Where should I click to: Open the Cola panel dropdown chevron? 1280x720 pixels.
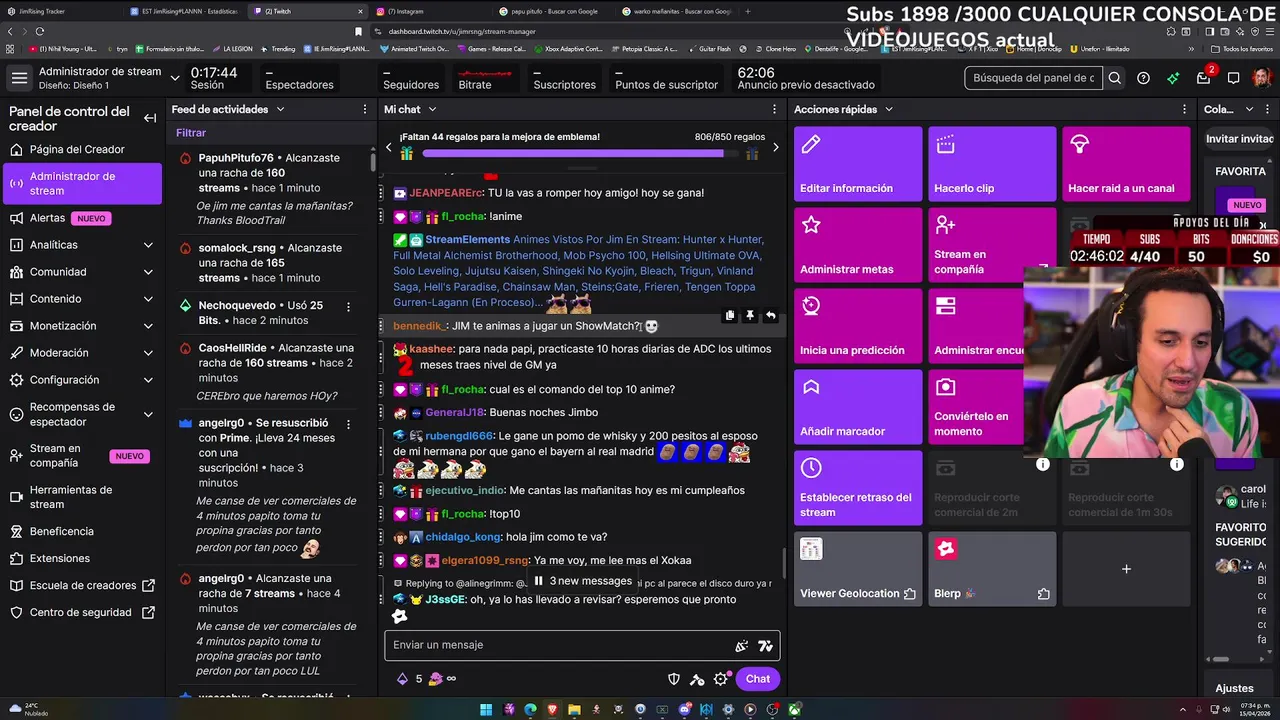(x=1249, y=109)
